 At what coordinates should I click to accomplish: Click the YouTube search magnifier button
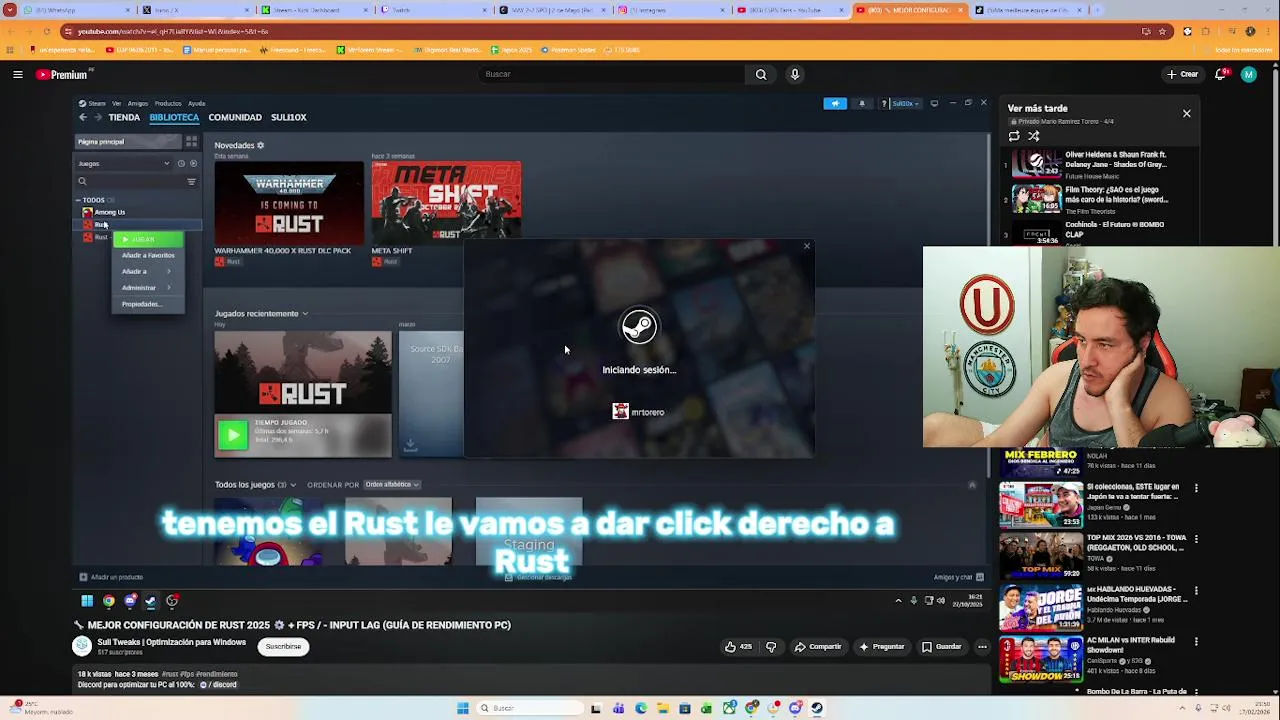[761, 74]
